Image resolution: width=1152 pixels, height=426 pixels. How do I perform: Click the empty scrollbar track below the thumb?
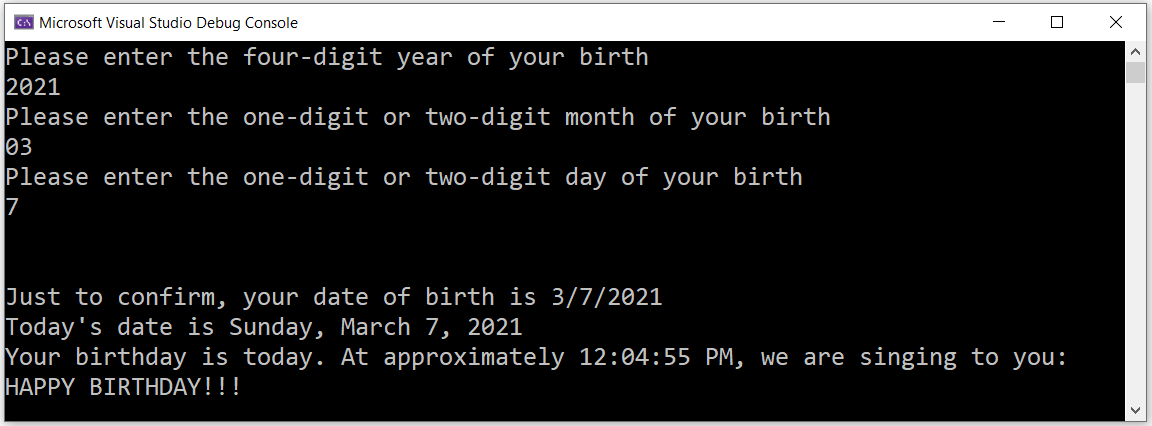tap(1135, 250)
